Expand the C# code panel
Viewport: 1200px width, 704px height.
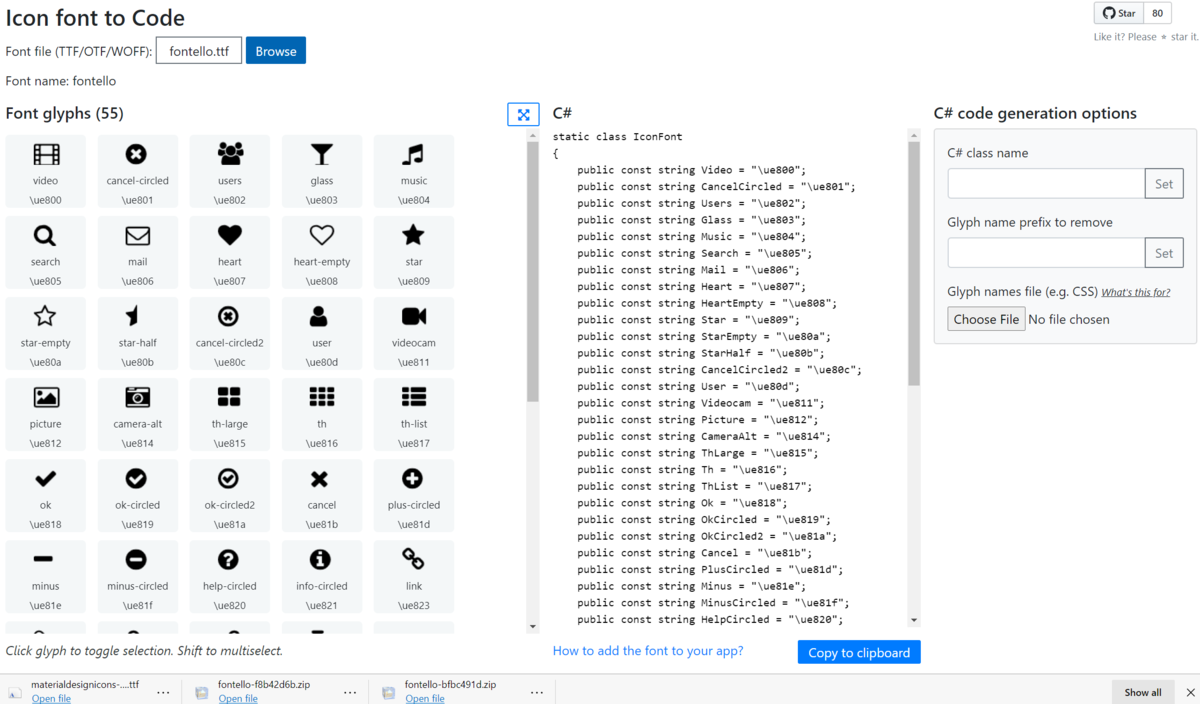[x=524, y=114]
